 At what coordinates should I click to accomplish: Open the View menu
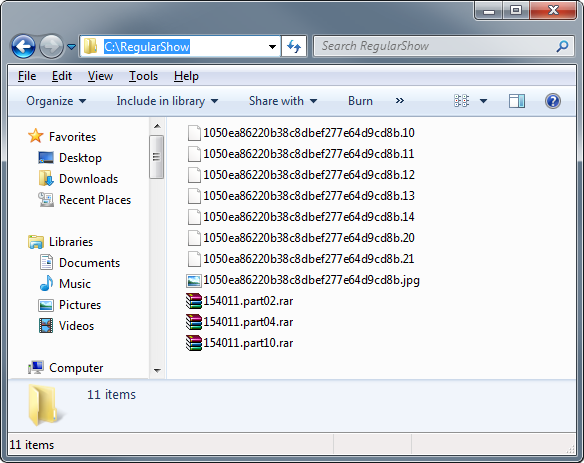tap(100, 76)
